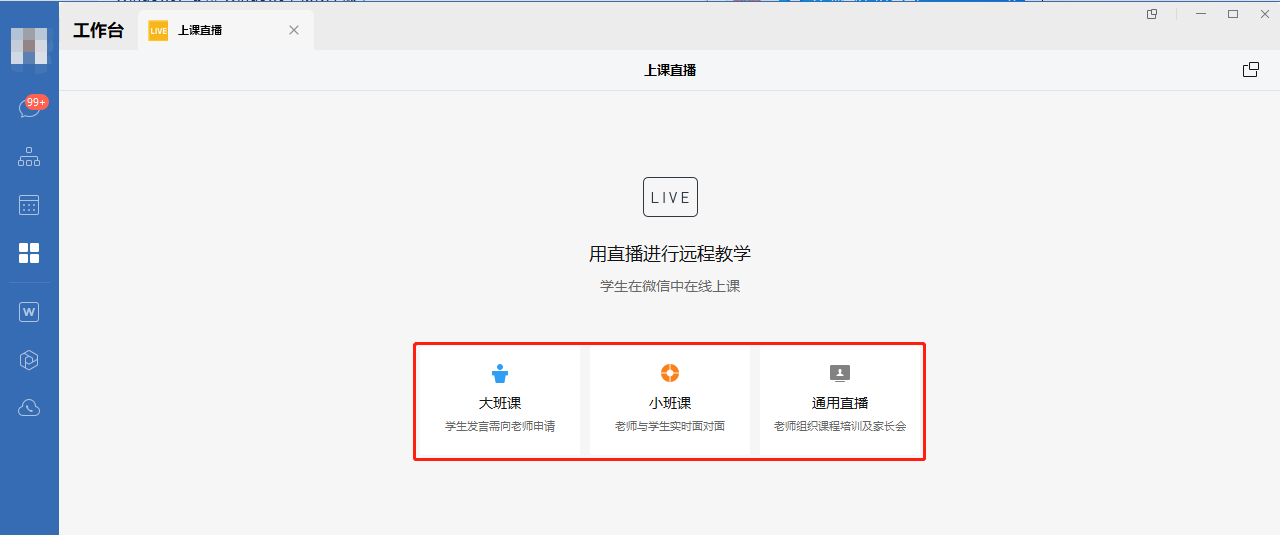This screenshot has width=1280, height=535.
Task: Click the yellow LIVE icon on tab
Action: click(158, 31)
